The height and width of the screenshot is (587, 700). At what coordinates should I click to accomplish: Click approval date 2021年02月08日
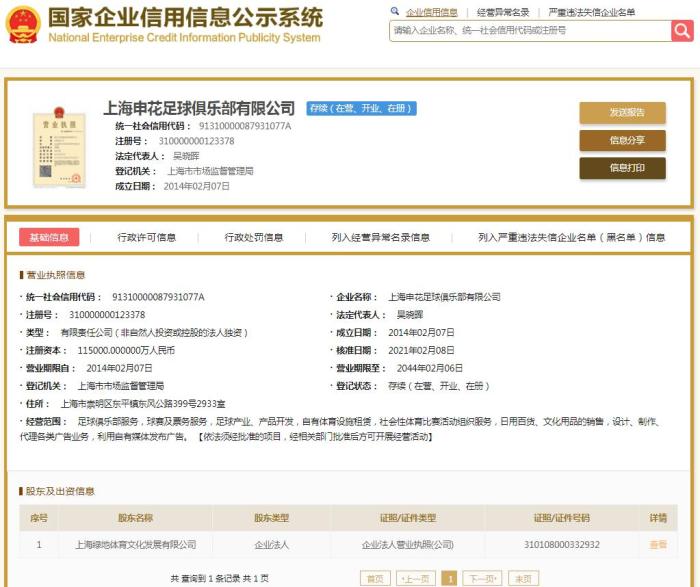point(421,350)
